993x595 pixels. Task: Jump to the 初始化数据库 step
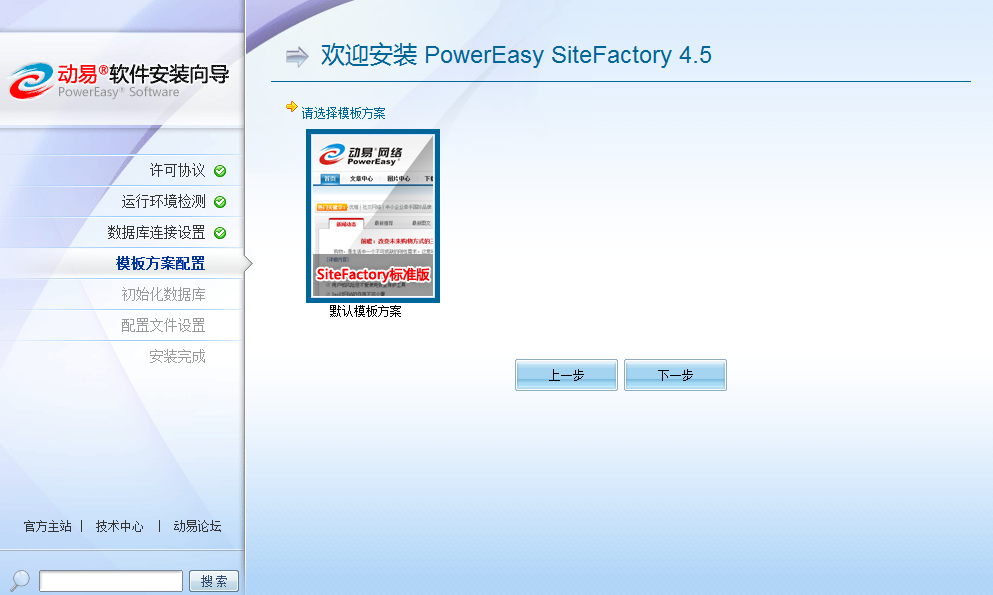(x=163, y=295)
